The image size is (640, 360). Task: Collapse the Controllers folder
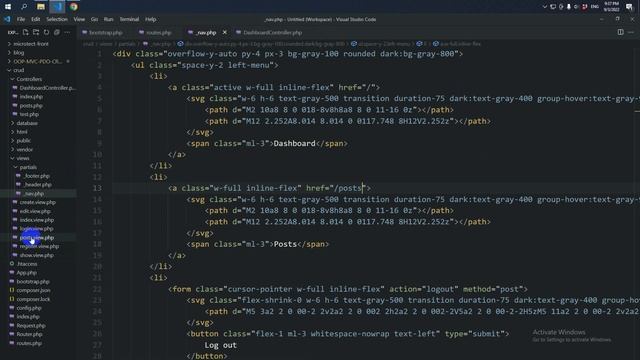(29, 79)
